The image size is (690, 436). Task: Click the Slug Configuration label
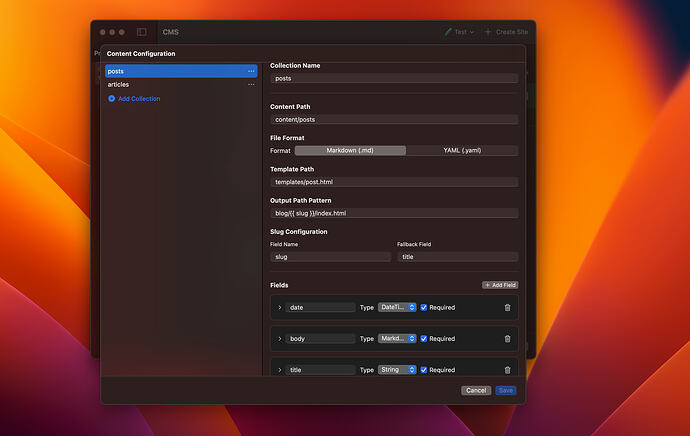(299, 232)
